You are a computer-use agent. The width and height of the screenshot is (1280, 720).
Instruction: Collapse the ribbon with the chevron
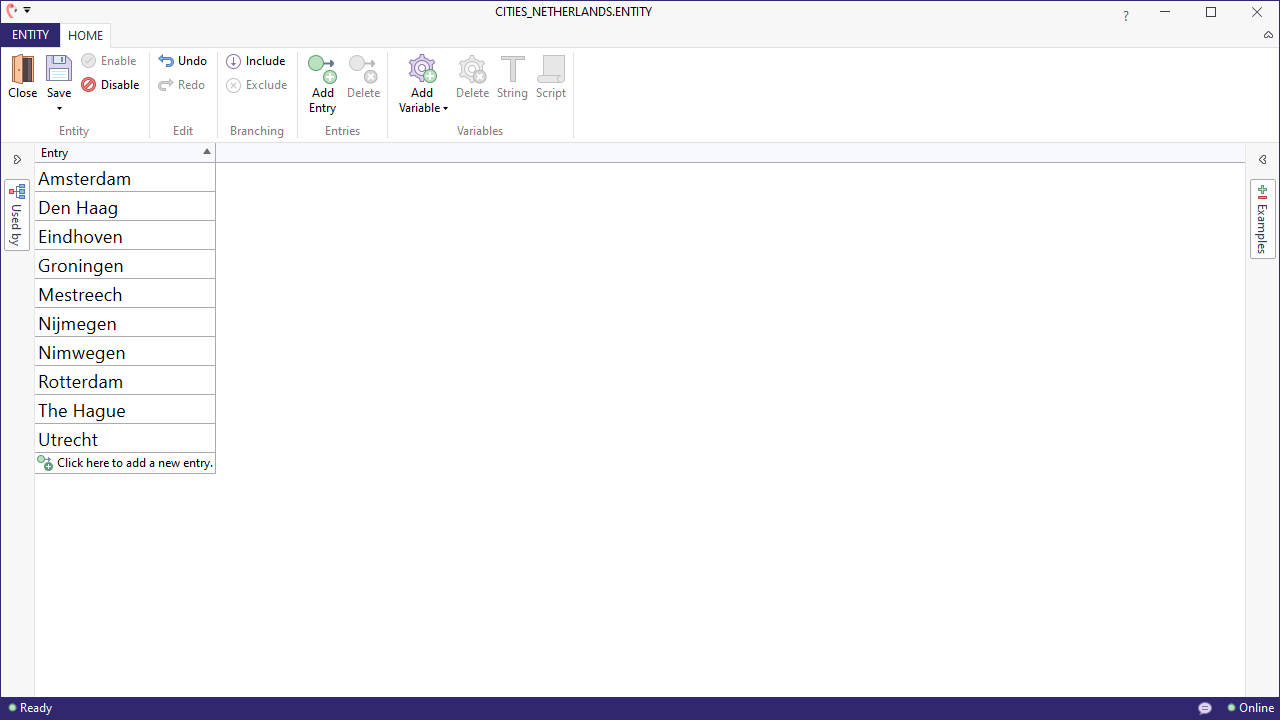1268,35
